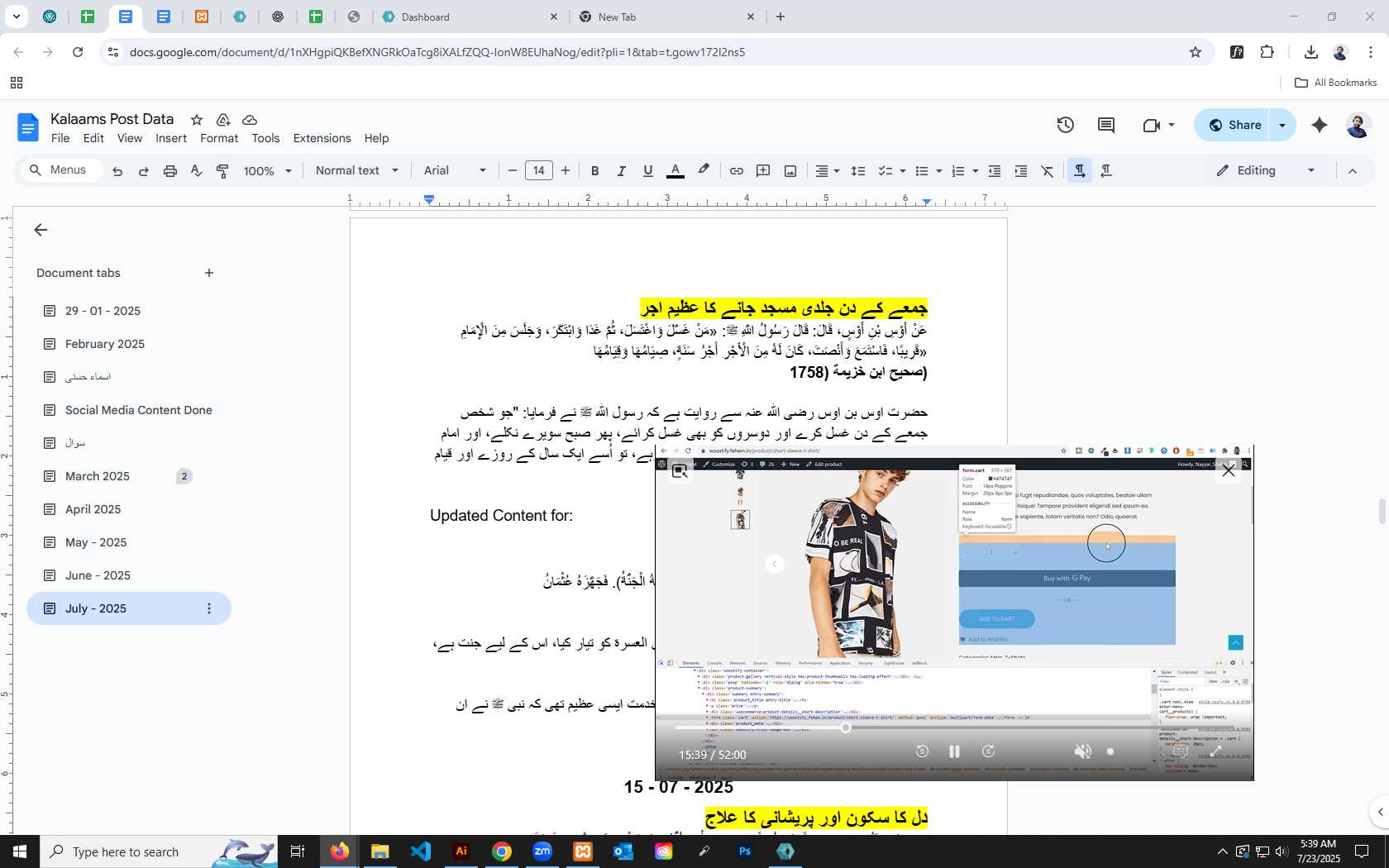Close the floating video player
The height and width of the screenshot is (868, 1389).
1229,470
